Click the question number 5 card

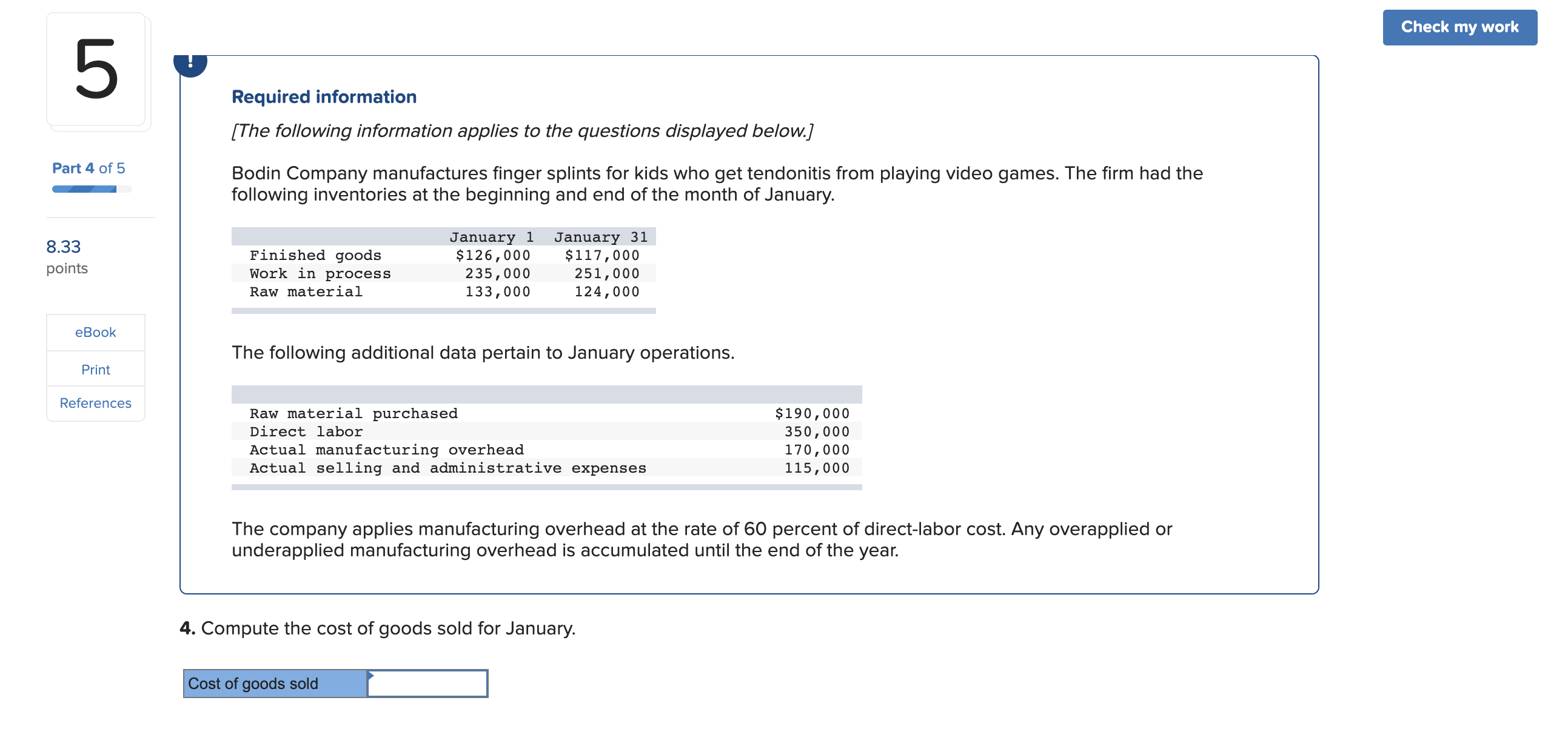(x=96, y=69)
